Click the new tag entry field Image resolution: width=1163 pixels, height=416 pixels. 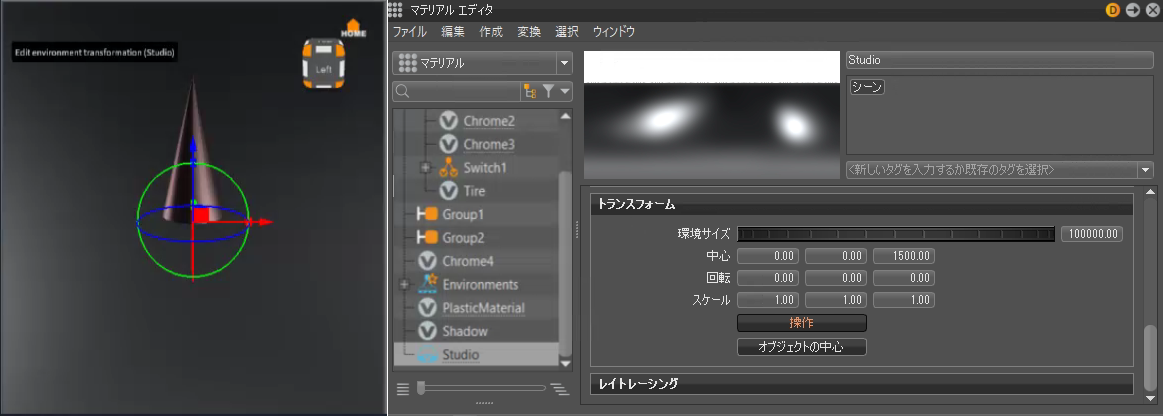click(992, 170)
